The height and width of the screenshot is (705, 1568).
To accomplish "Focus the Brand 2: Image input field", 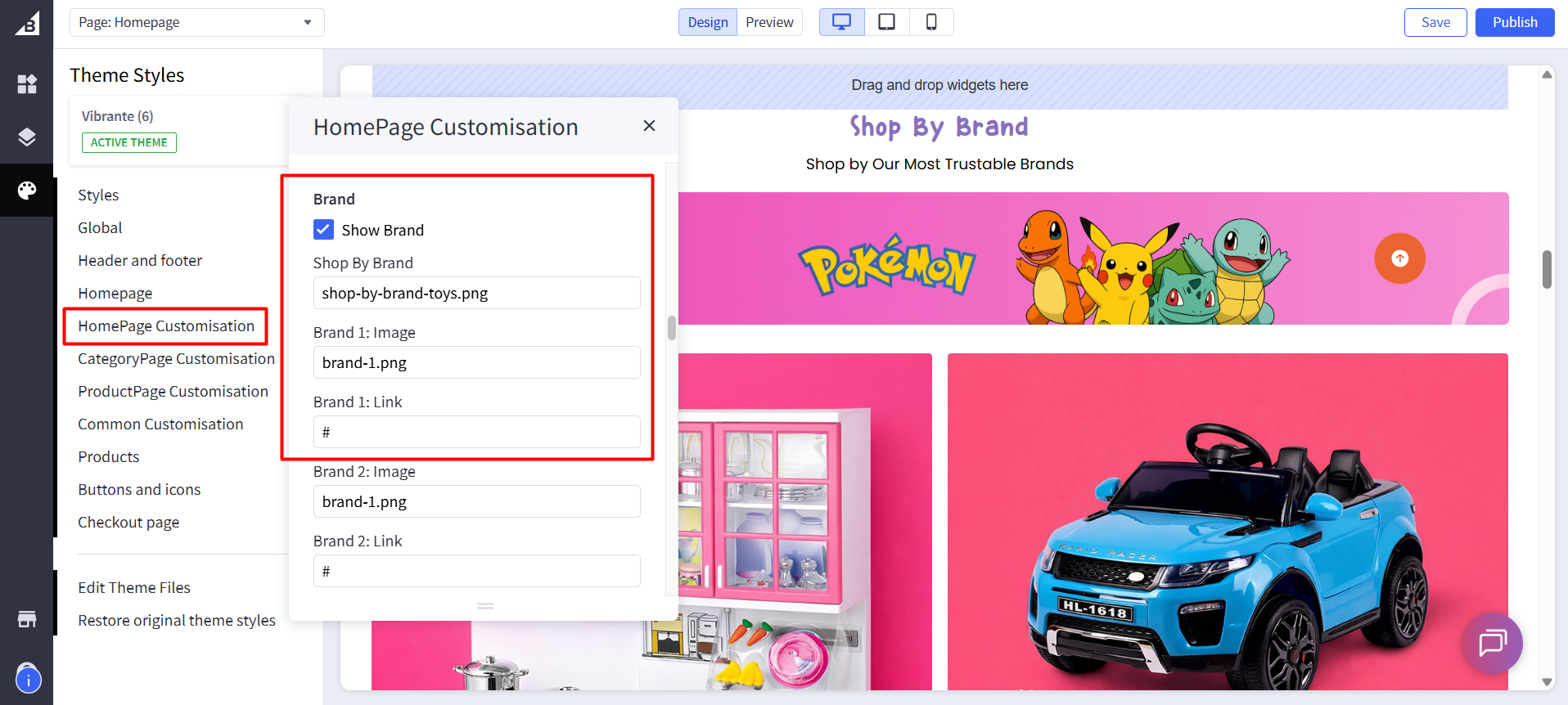I will point(477,501).
